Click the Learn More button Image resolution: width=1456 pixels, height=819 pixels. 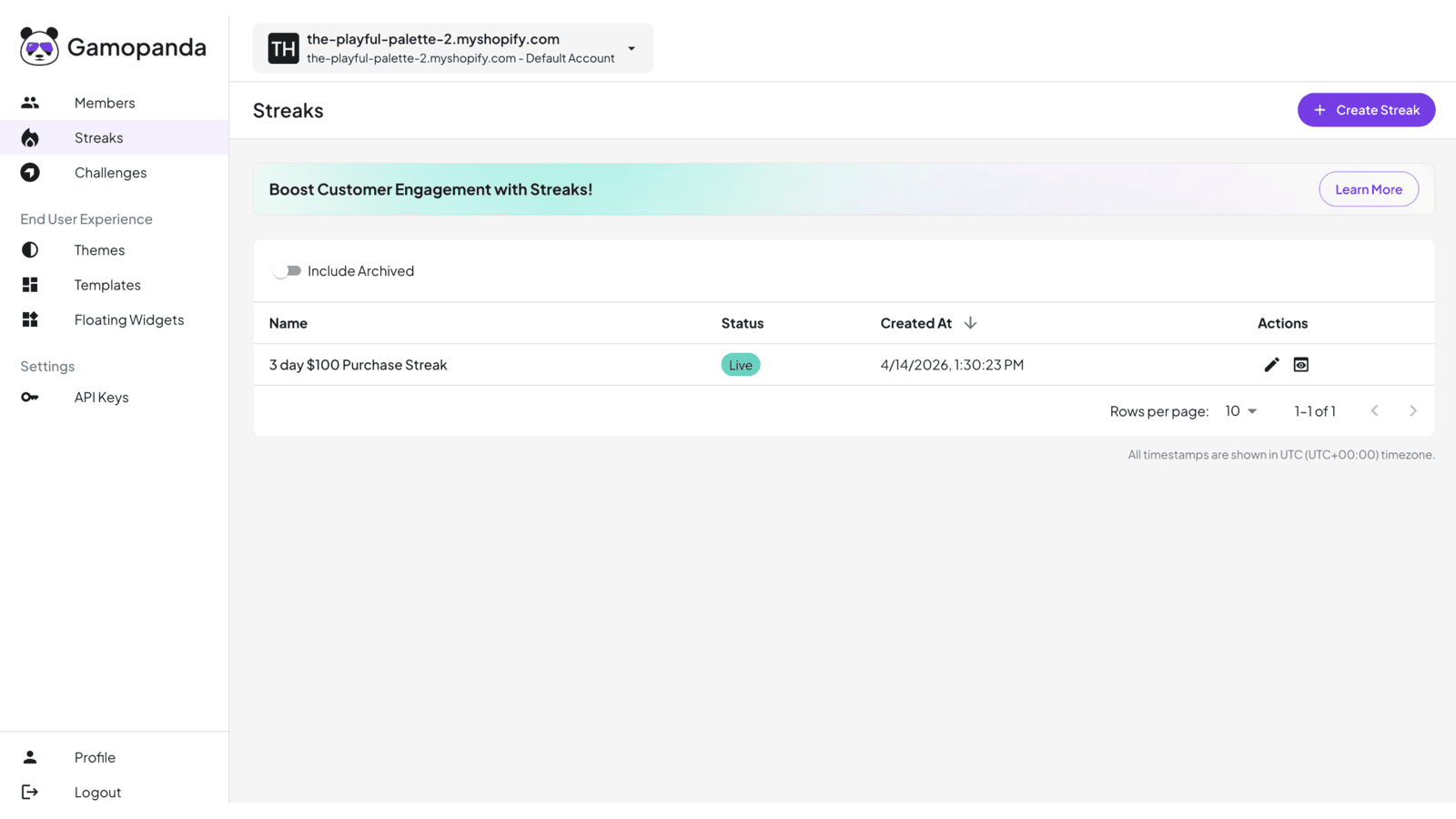pos(1369,189)
